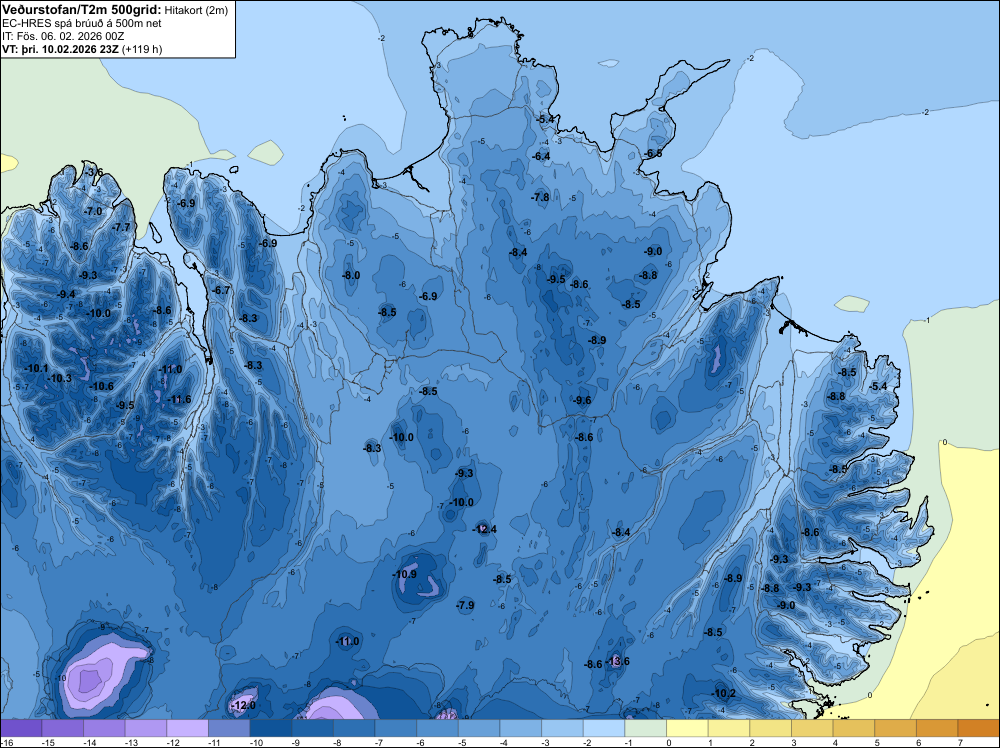
Task: Pick legend swatch between -7 and -6
Action: (396, 728)
